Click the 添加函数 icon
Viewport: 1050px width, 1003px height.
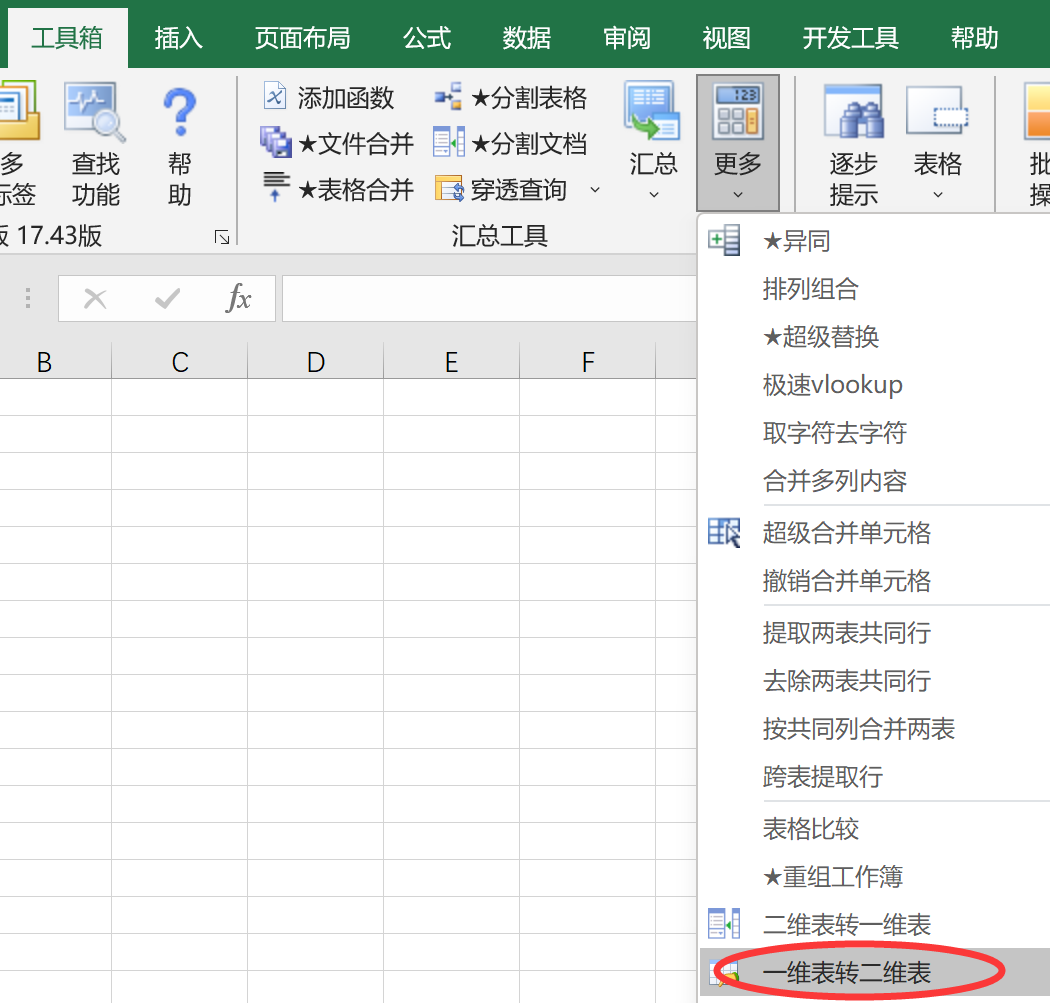click(274, 97)
